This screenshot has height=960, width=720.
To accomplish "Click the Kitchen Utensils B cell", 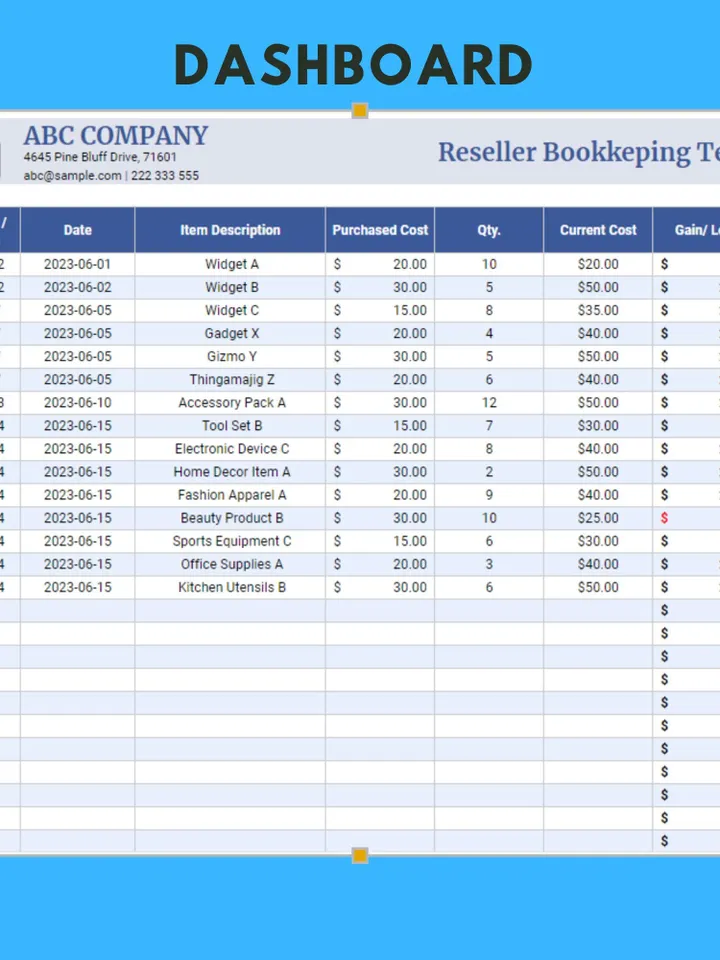I will (x=231, y=587).
